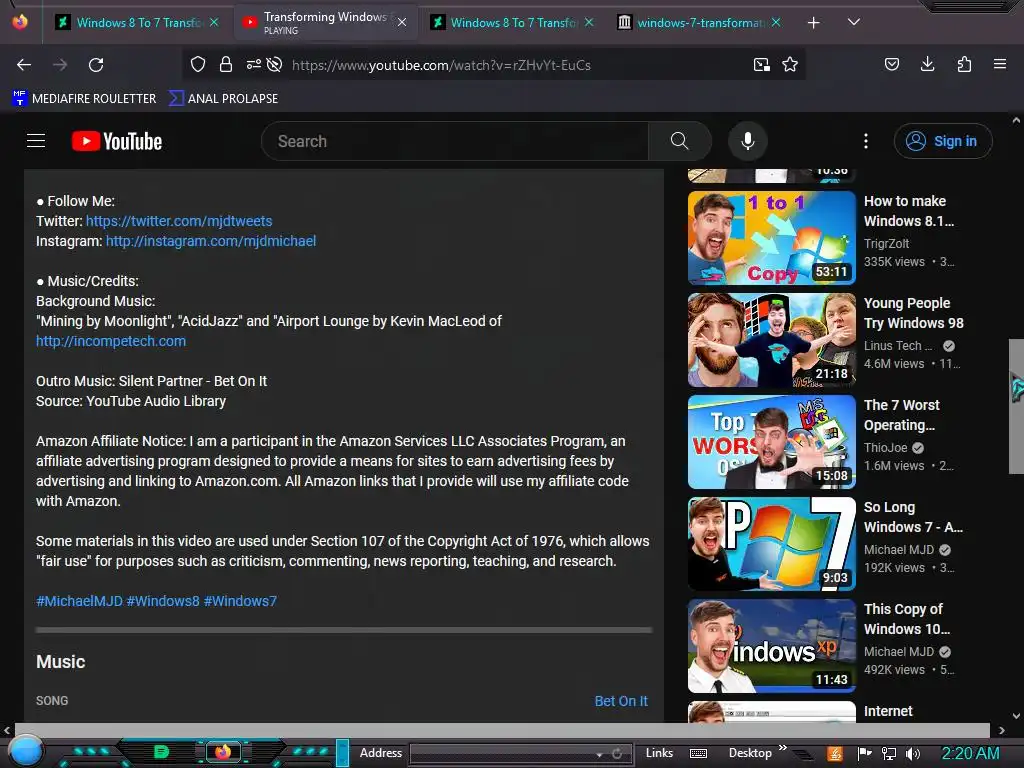Open the Action Center flag tray icon
The width and height of the screenshot is (1024, 768).
[x=865, y=754]
